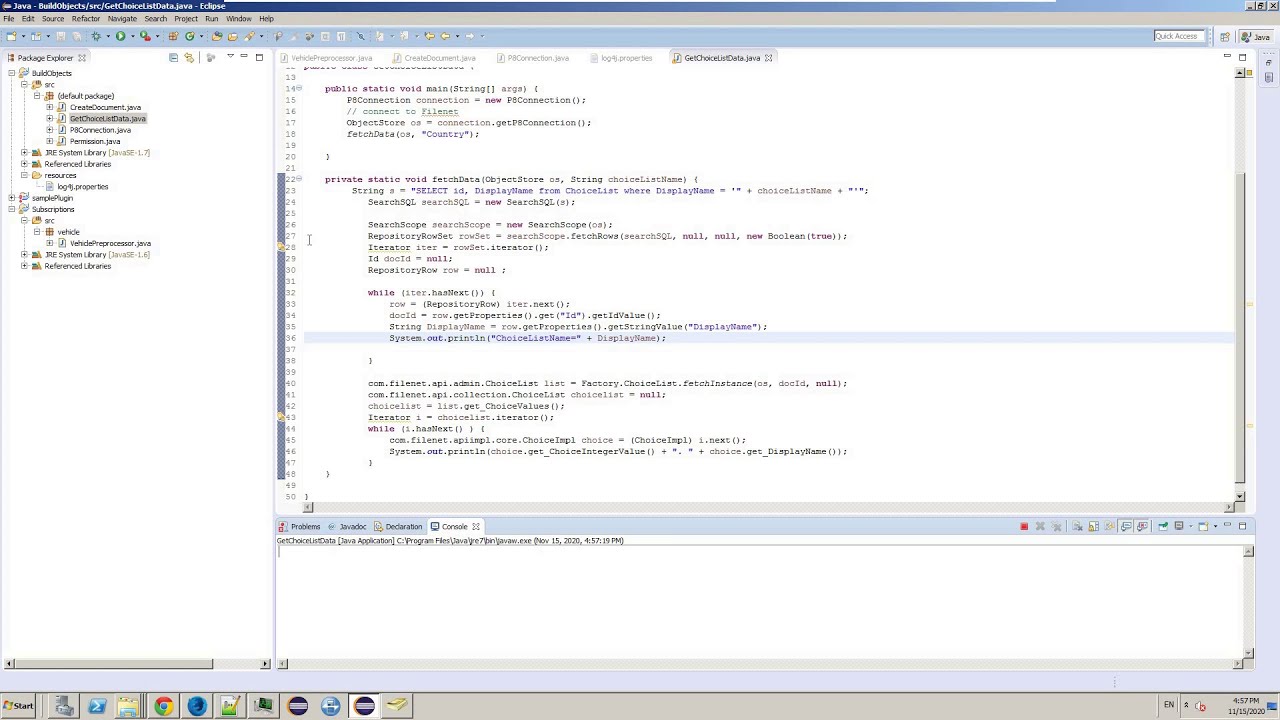Click Remove All Terminated Launches icon
The width and height of the screenshot is (1280, 720).
pyautogui.click(x=1056, y=526)
